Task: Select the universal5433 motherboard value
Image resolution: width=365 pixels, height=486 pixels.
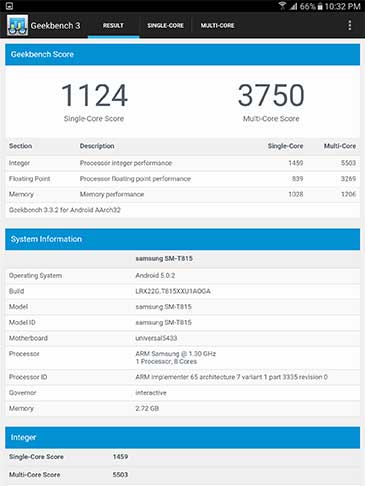Action: coord(156,338)
